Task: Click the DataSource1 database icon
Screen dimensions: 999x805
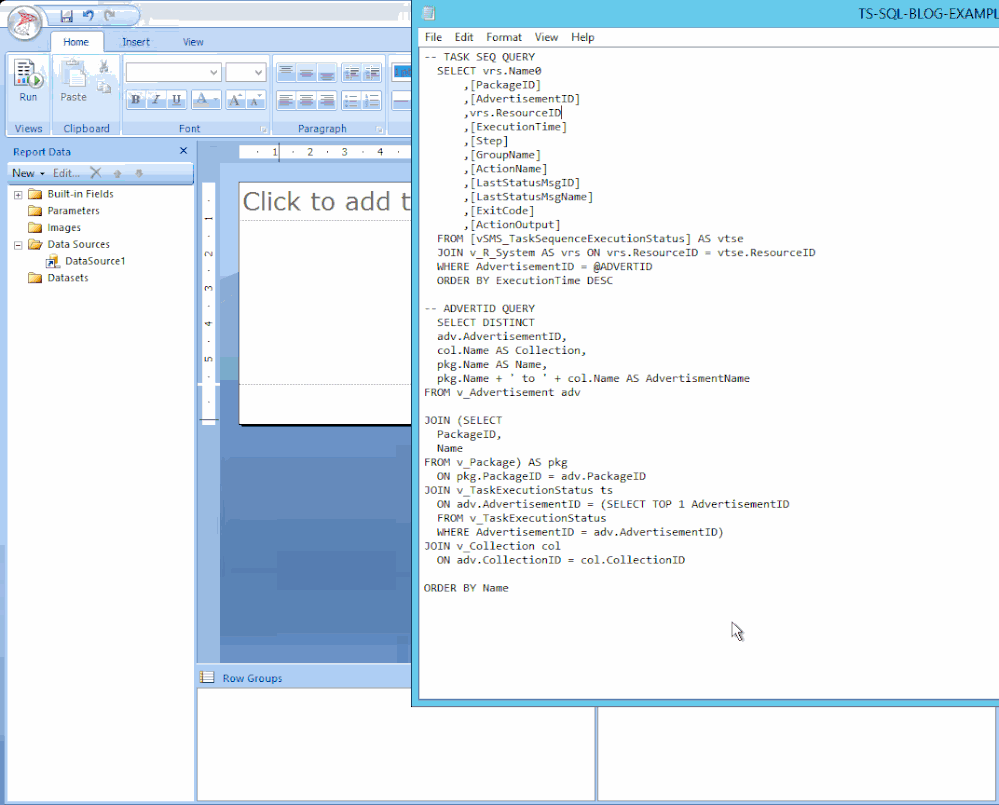Action: tap(53, 261)
